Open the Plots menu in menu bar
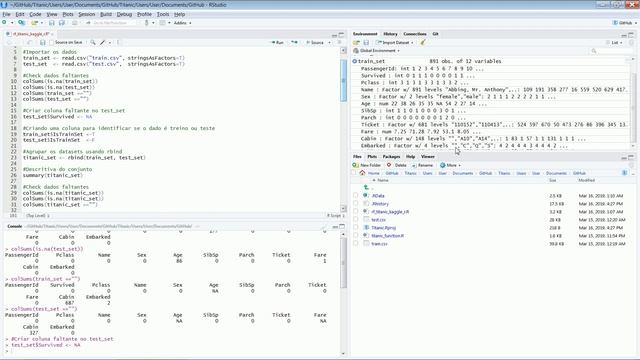This screenshot has width=640, height=360. [x=68, y=14]
